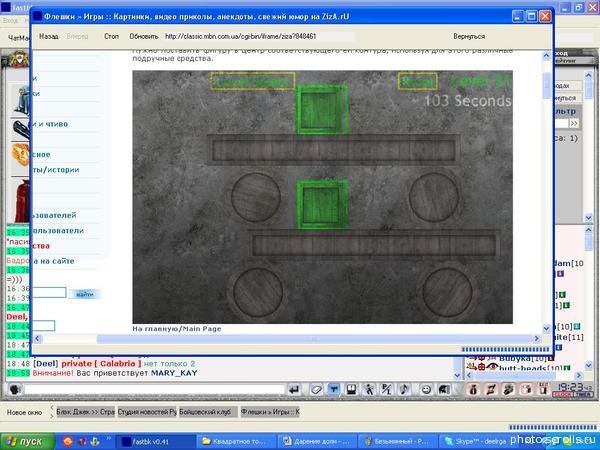600x450 pixels.
Task: Switch to the Студия новостей tab
Action: coord(147,412)
